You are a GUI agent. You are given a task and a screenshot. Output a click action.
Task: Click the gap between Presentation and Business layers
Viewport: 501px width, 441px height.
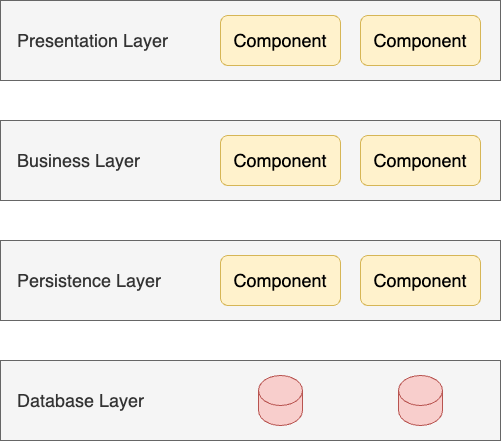coord(250,100)
